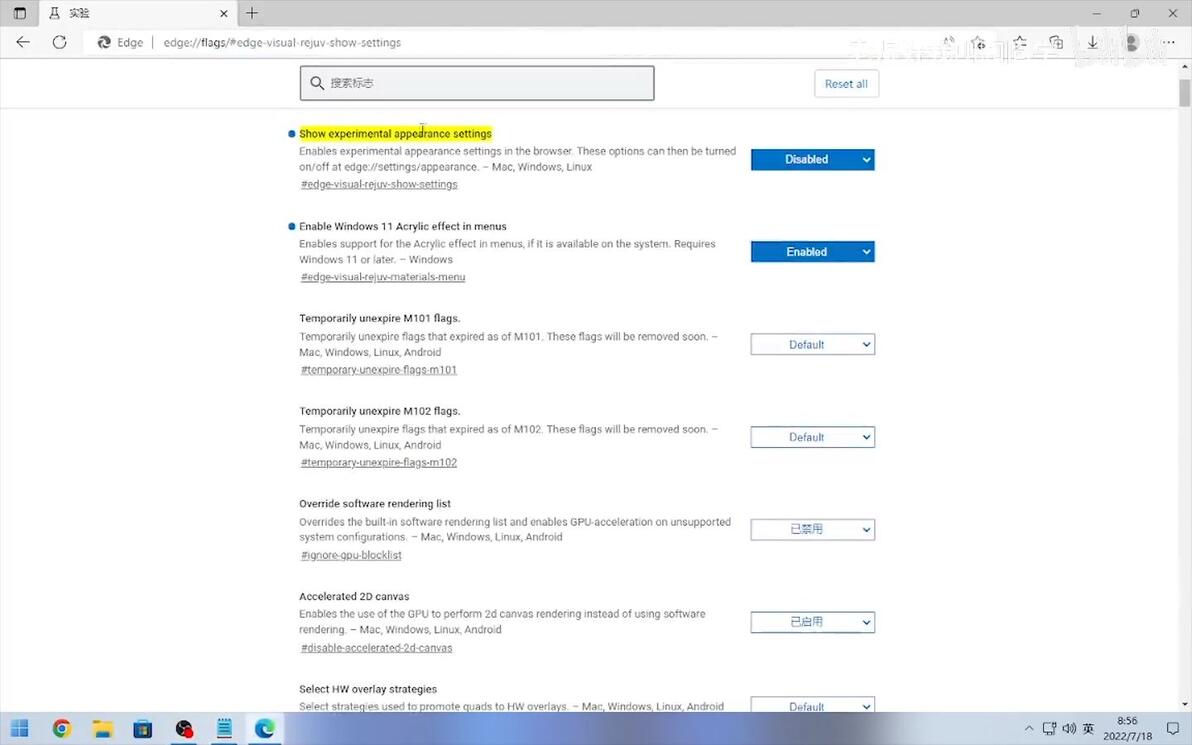Screen dimensions: 1192x745
Task: Follow #ignore-gpu-blocklist link
Action: pyautogui.click(x=351, y=555)
